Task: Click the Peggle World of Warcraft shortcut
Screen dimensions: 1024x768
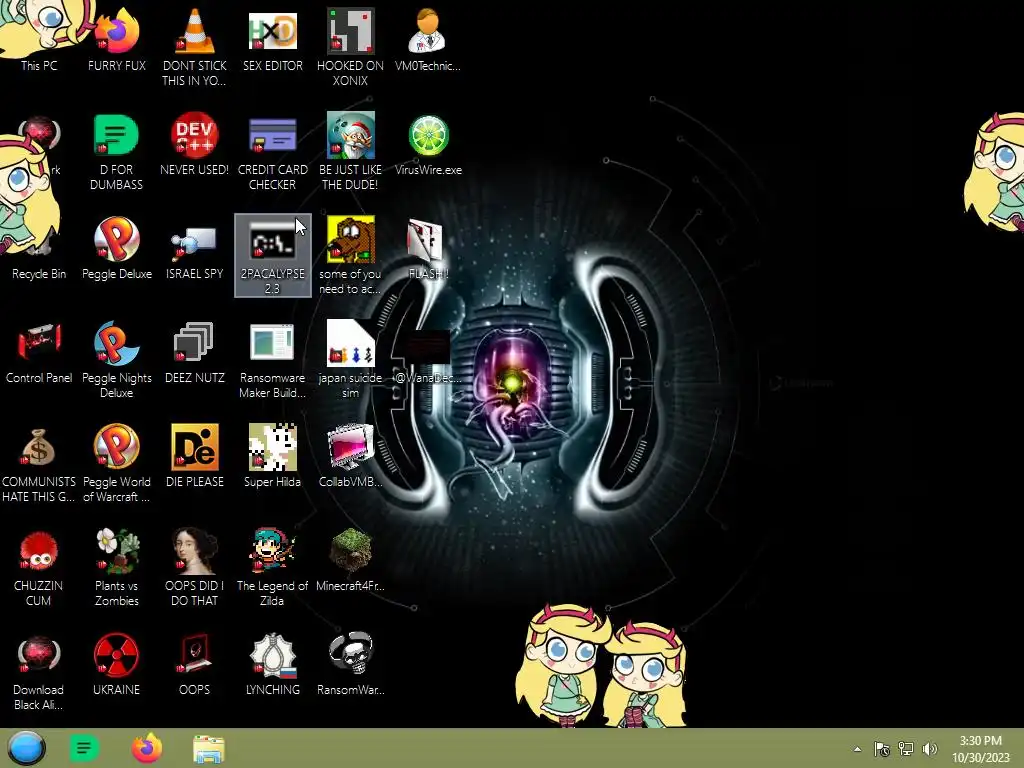Action: coord(117,464)
